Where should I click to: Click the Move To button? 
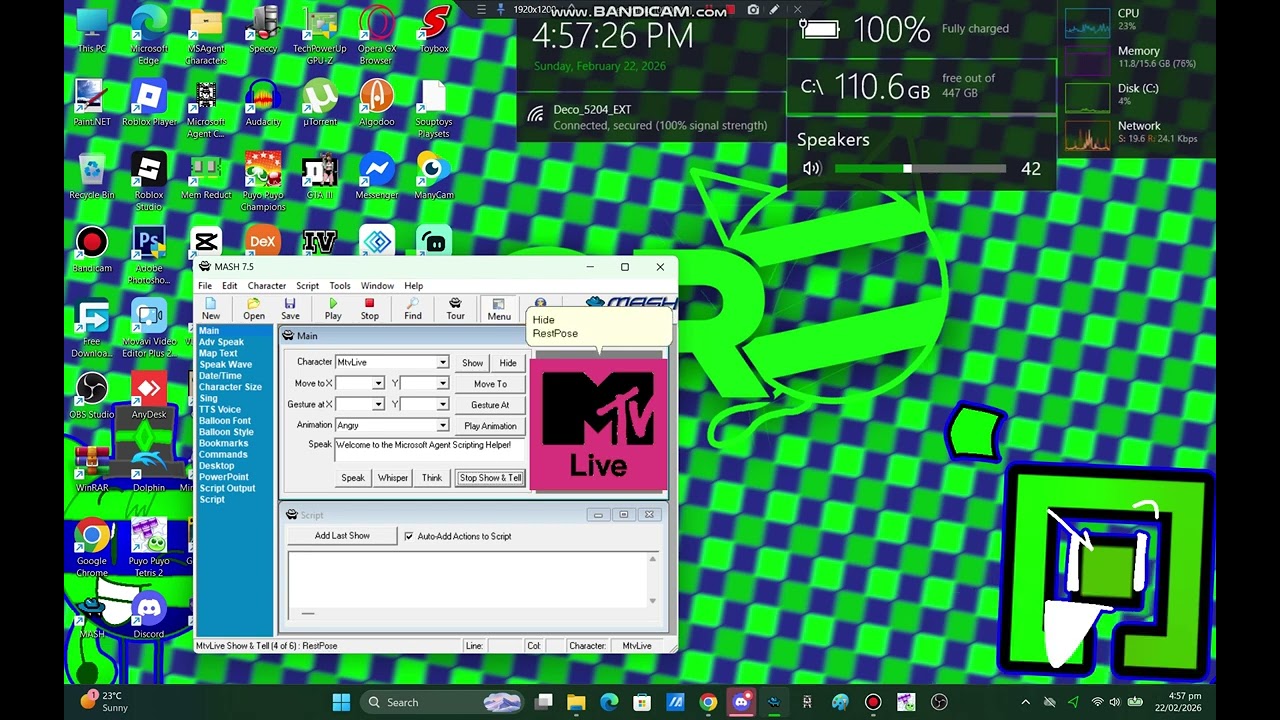[490, 384]
